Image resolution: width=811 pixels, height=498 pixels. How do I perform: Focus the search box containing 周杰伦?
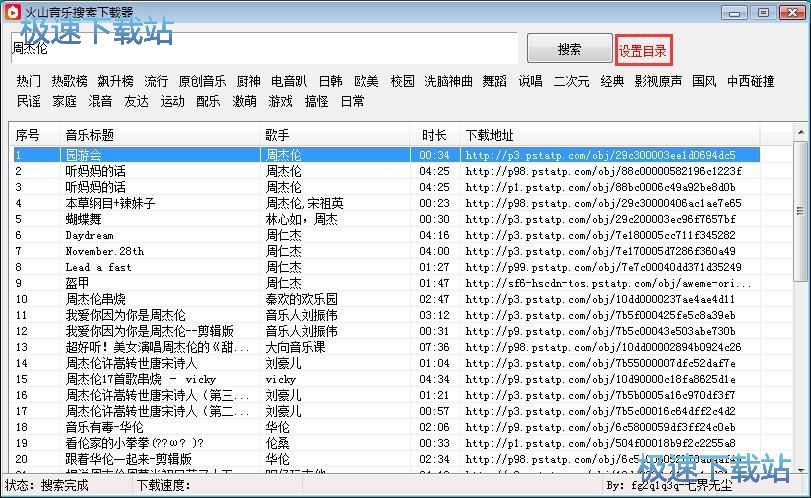tap(264, 49)
